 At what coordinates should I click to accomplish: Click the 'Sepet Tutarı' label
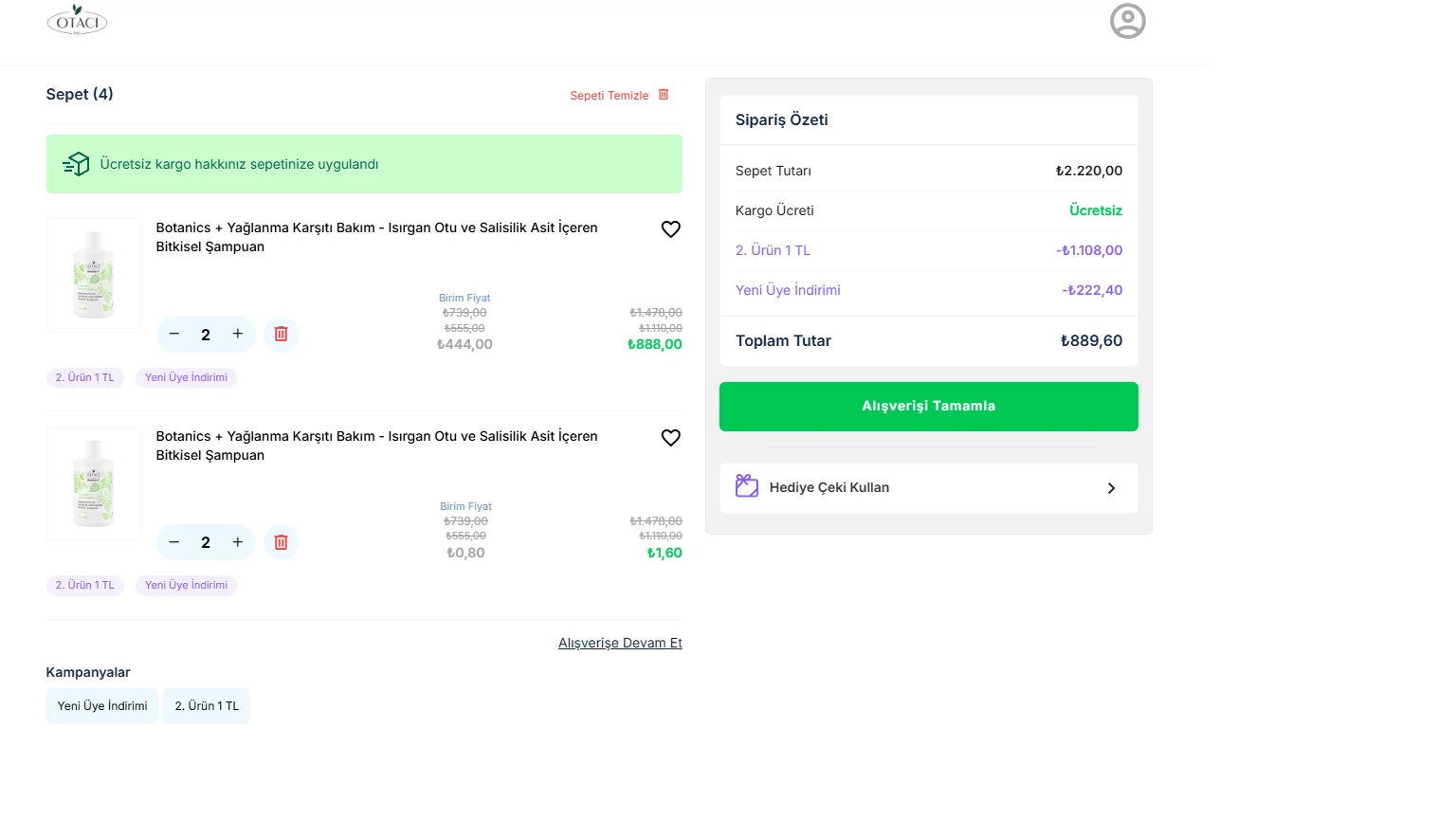coord(773,171)
